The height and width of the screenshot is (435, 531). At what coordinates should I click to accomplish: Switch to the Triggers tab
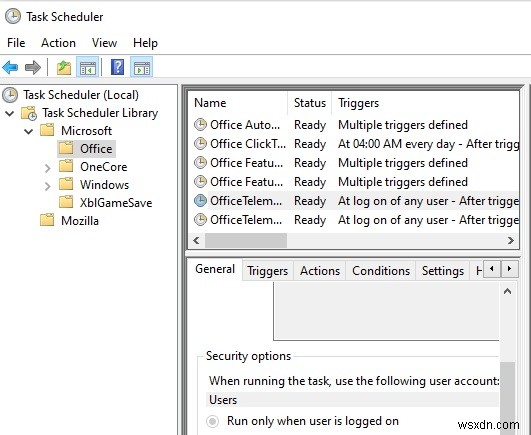[x=268, y=271]
